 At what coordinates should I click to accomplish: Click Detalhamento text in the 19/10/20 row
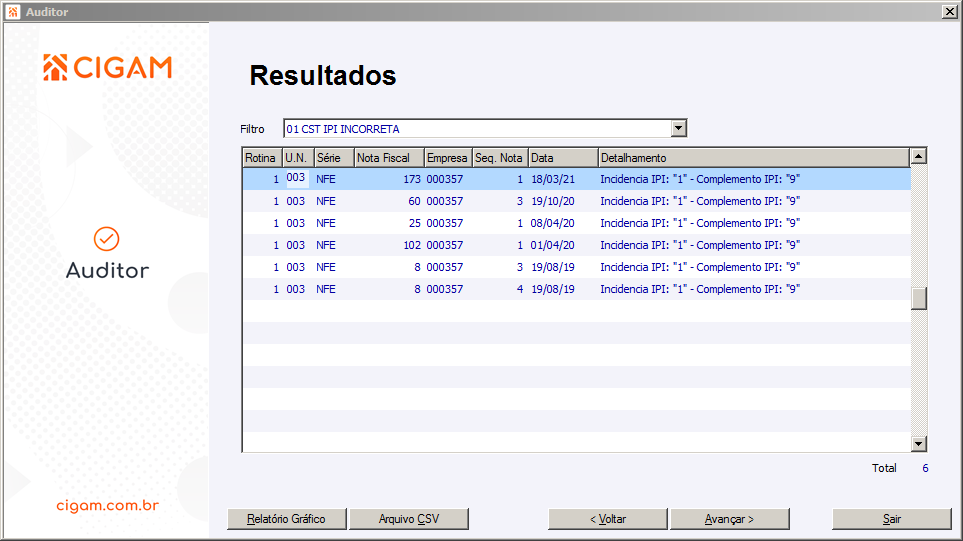[700, 201]
